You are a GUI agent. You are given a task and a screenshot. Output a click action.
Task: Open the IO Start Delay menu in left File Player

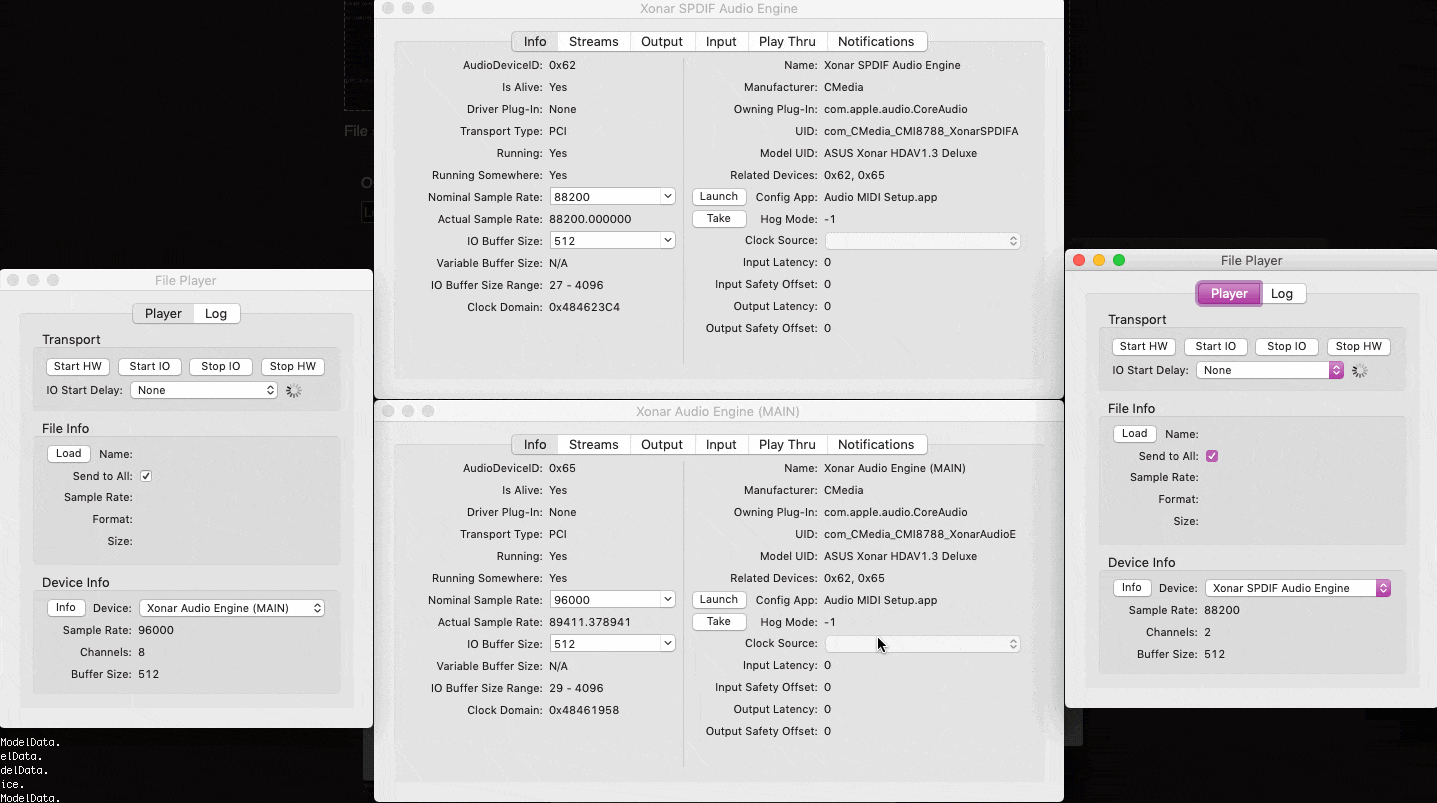203,390
